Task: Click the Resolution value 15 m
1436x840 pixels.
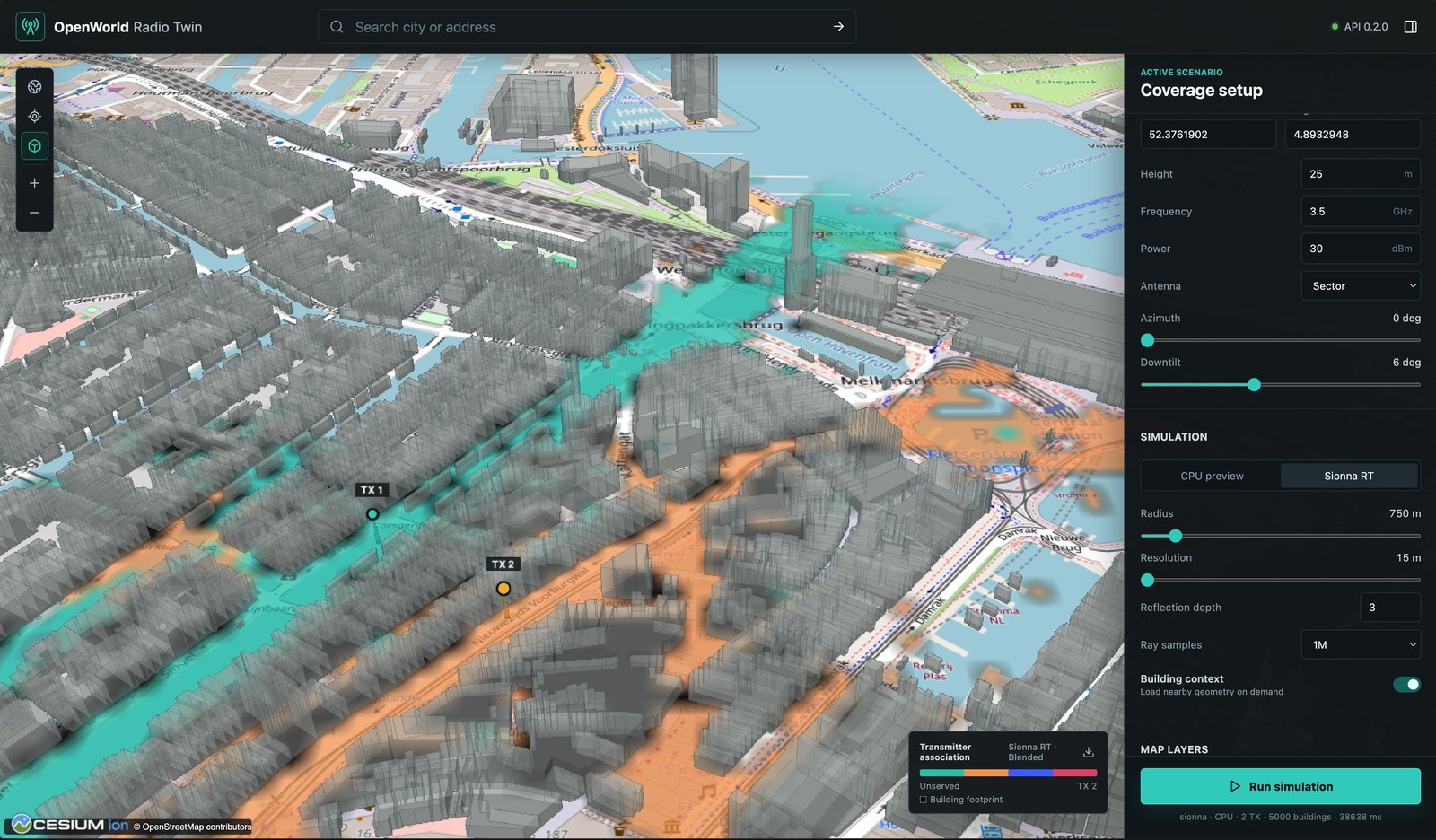Action: pos(1408,558)
